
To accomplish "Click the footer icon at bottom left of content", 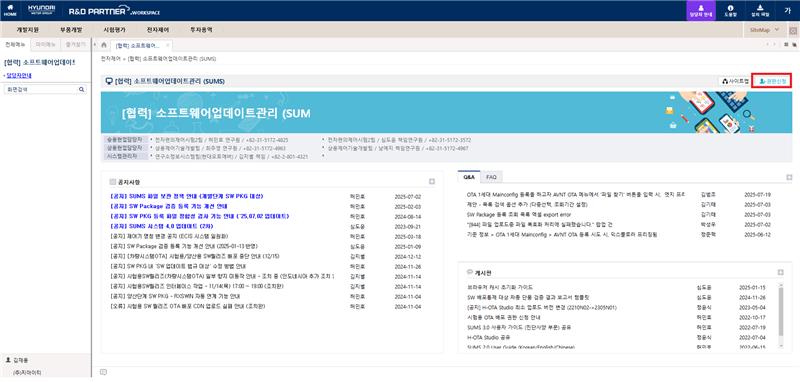I will pos(104,372).
